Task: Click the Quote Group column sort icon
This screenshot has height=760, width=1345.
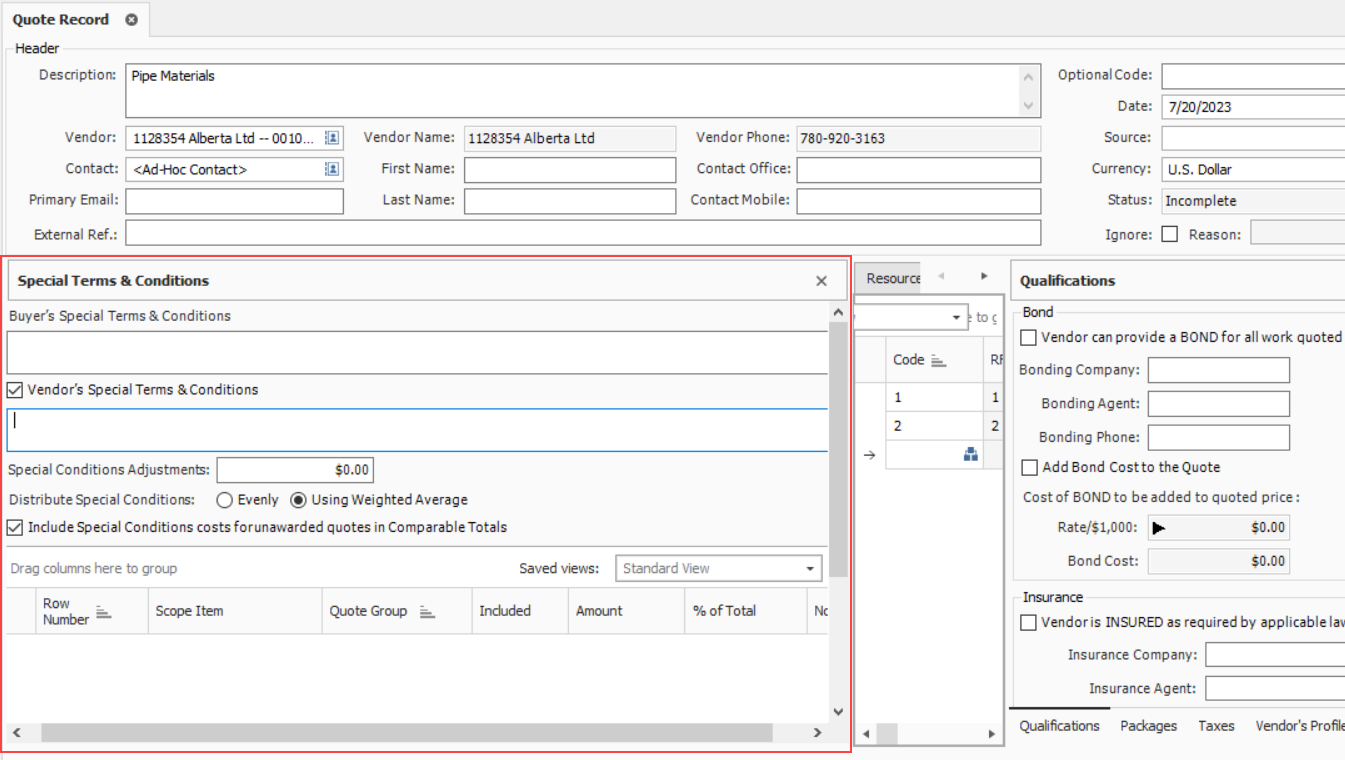Action: click(427, 612)
